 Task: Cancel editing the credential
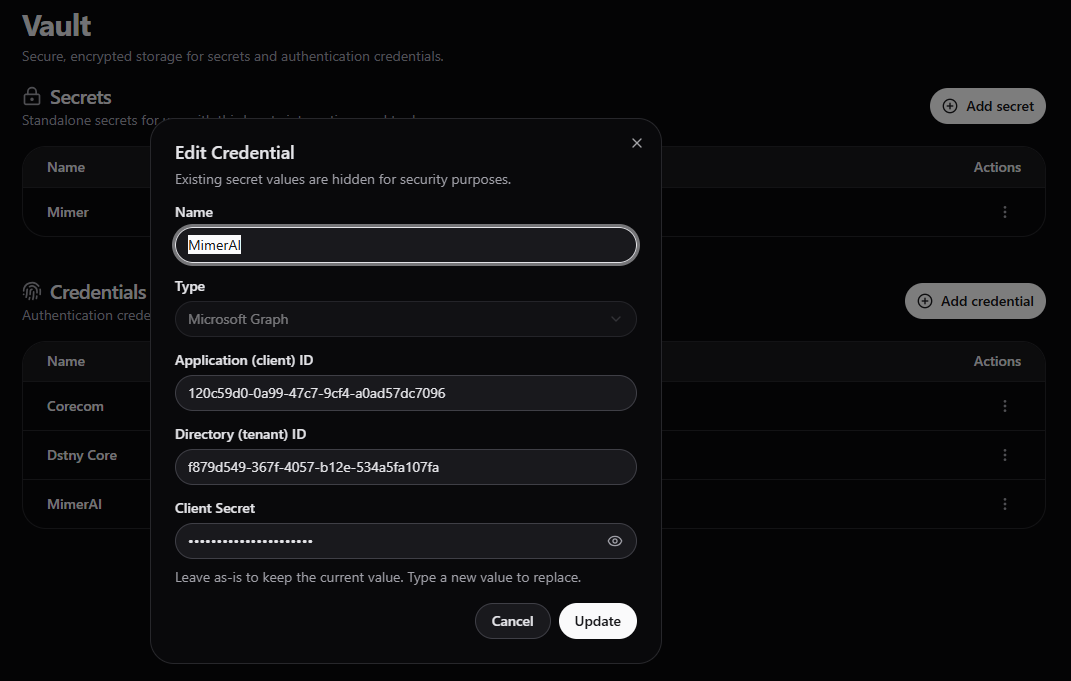tap(512, 621)
